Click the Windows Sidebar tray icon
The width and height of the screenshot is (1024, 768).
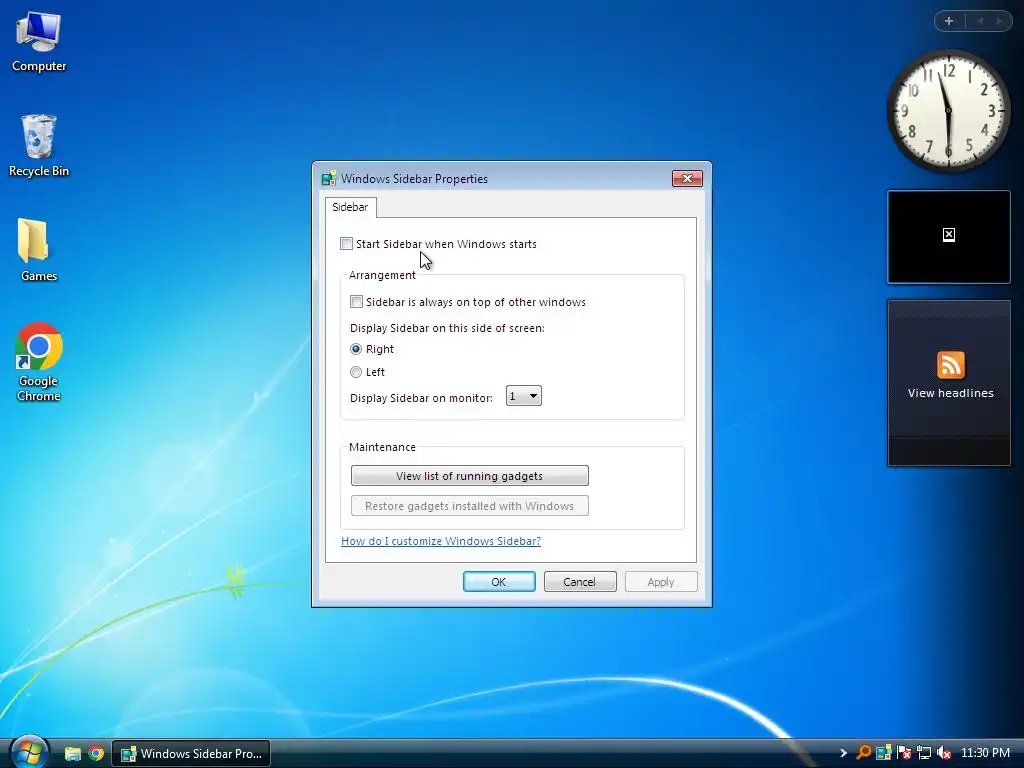[x=884, y=753]
